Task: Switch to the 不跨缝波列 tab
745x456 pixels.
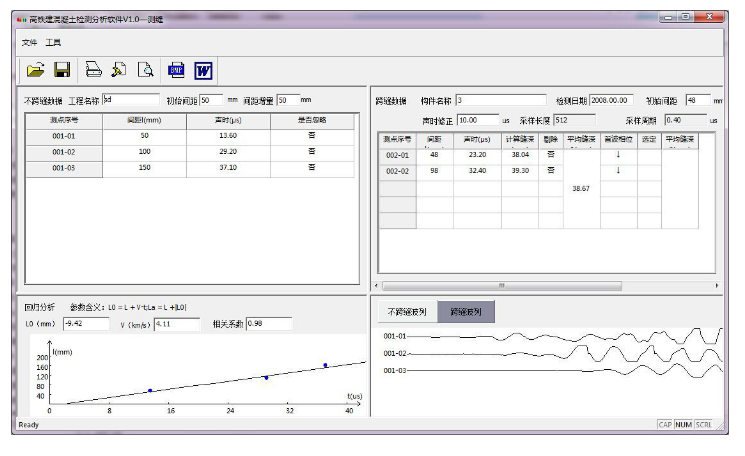Action: pyautogui.click(x=406, y=312)
